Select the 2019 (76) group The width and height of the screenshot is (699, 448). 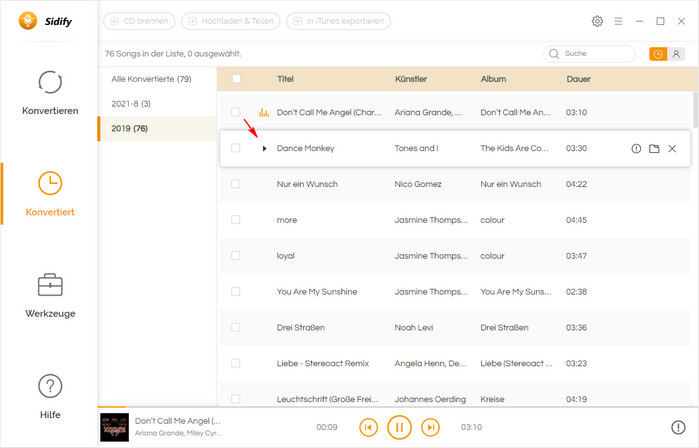[x=157, y=129]
